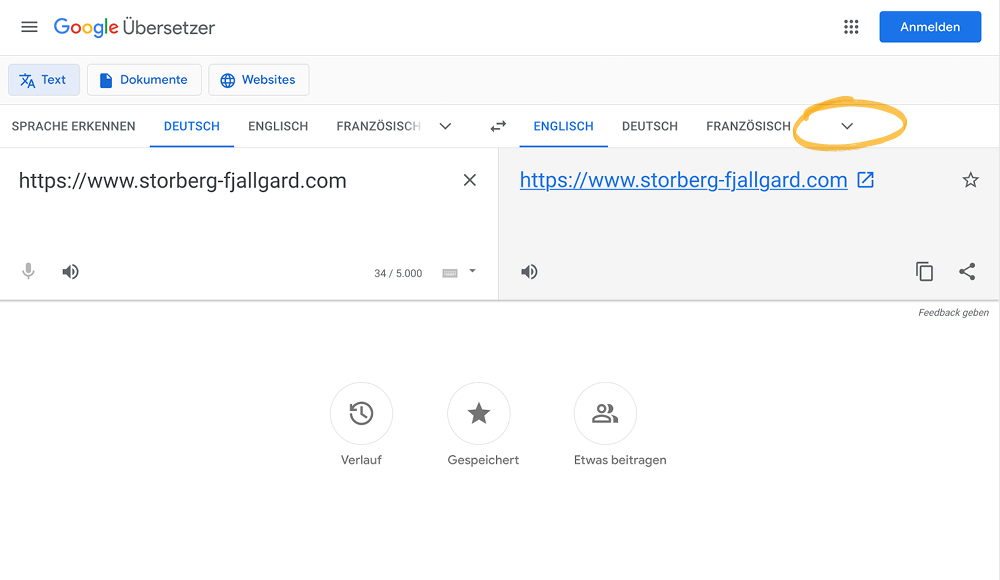The image size is (1000, 580).
Task: Share the translation
Action: click(x=967, y=271)
